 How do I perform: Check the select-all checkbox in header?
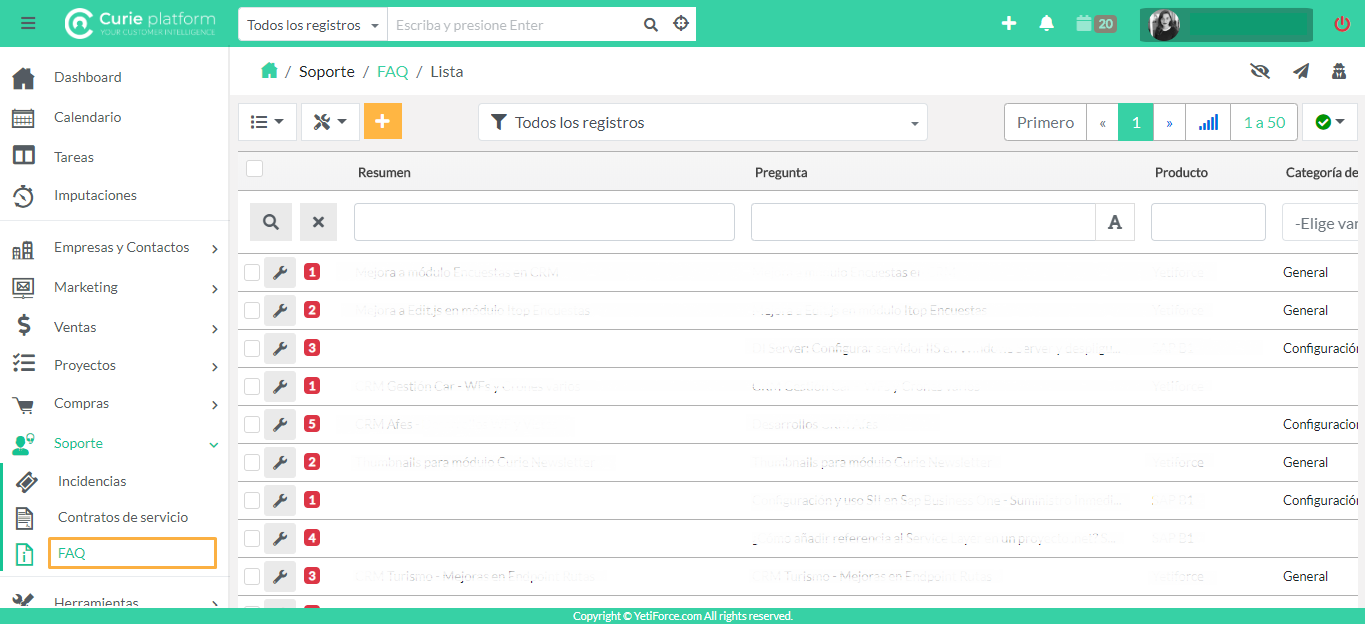click(255, 169)
